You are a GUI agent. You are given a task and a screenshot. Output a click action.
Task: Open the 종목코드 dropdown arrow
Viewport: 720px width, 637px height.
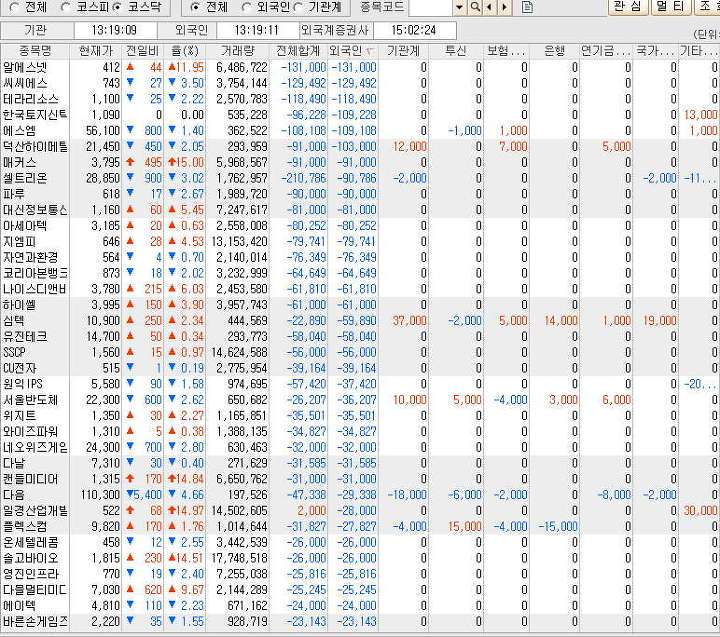460,7
